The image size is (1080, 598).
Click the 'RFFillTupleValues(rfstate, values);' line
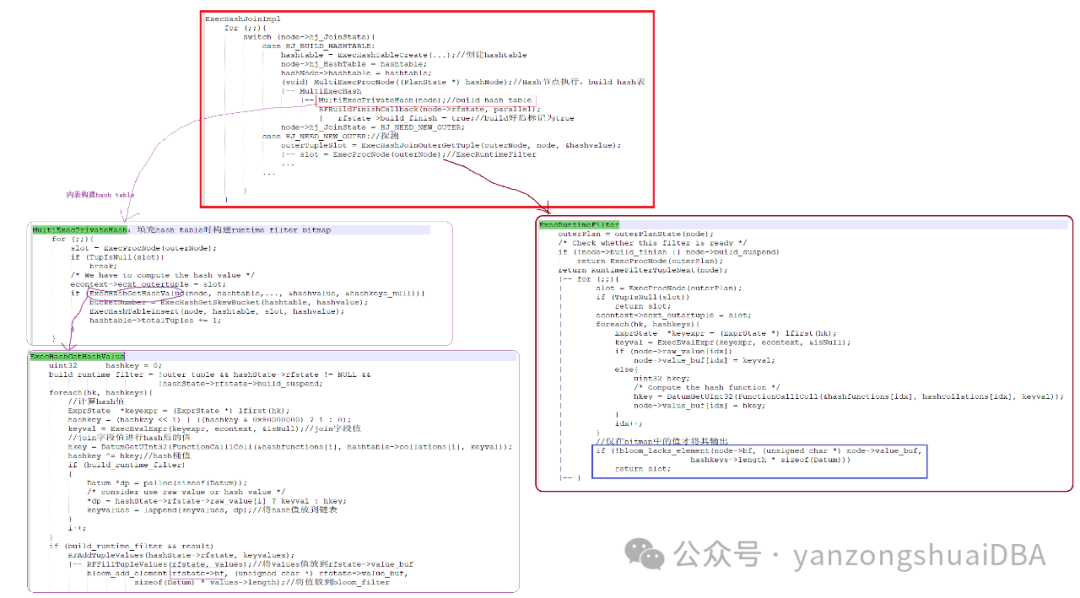240,564
